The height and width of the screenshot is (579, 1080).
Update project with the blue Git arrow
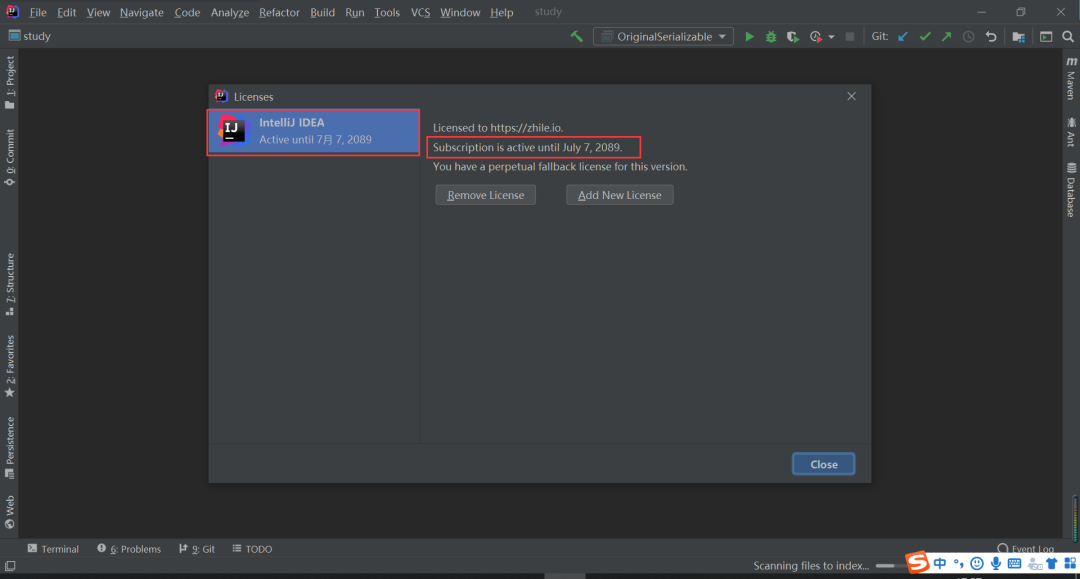click(x=903, y=36)
